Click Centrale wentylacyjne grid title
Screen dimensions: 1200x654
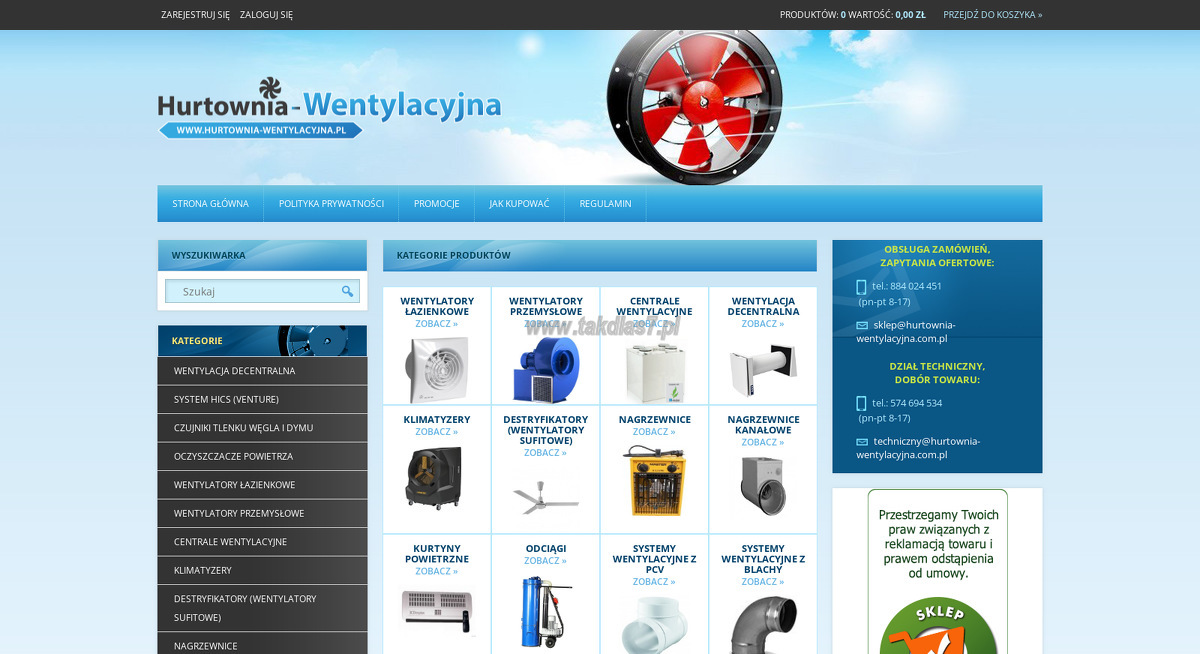coord(655,306)
